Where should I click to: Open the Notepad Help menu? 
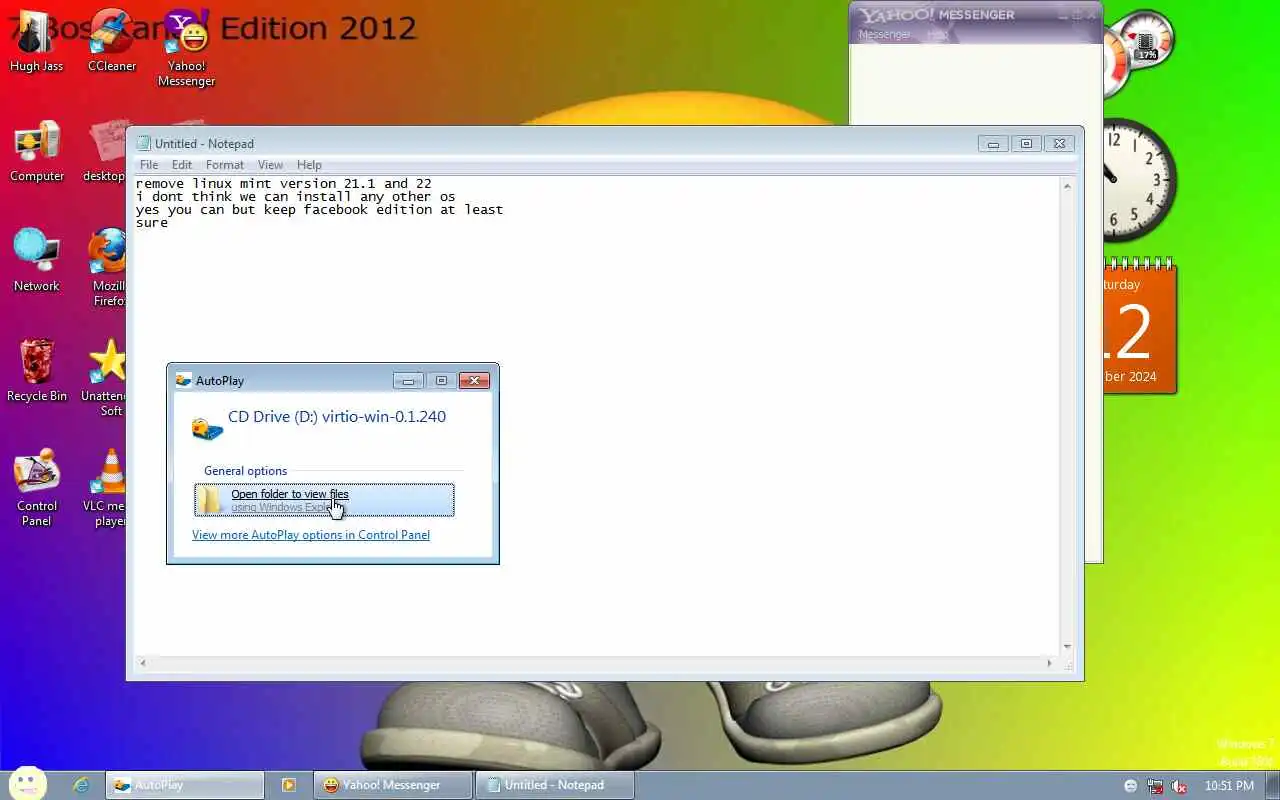[x=309, y=165]
